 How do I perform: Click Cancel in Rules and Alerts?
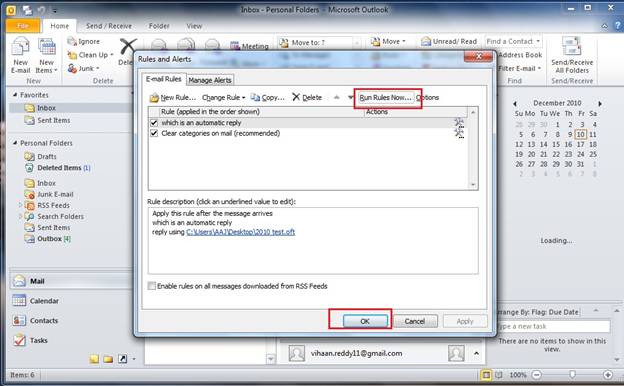coord(415,321)
